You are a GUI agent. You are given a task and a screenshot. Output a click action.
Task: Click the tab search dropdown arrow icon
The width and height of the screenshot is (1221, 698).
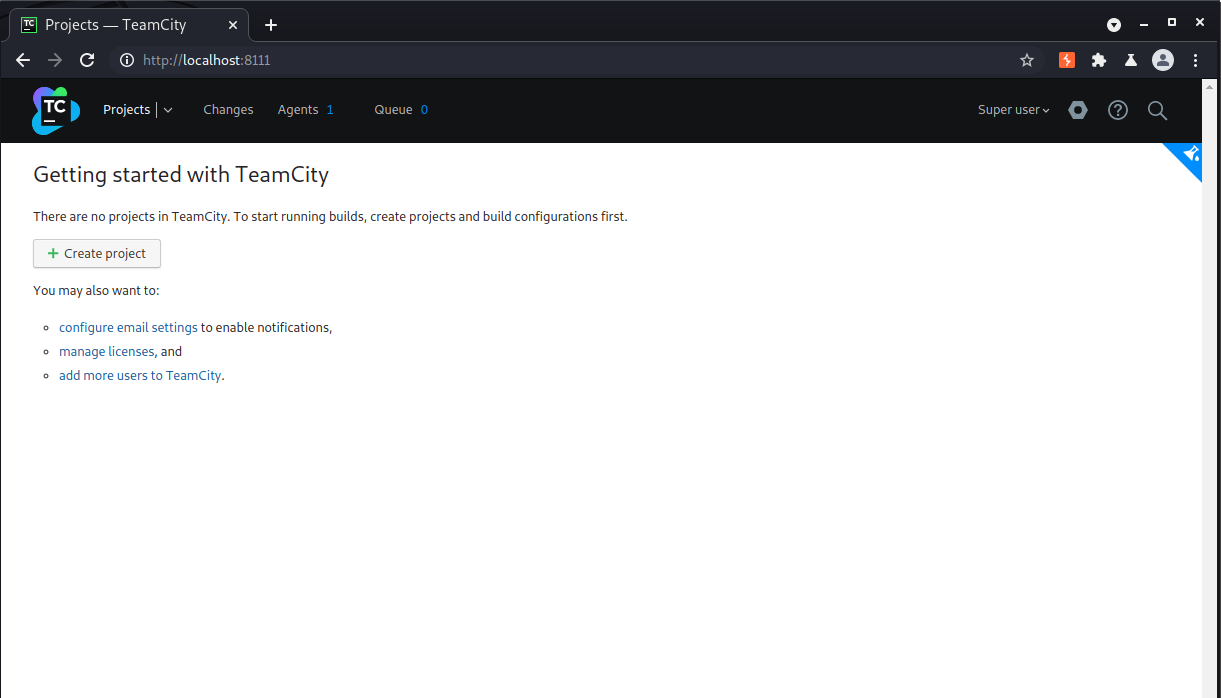[1114, 24]
